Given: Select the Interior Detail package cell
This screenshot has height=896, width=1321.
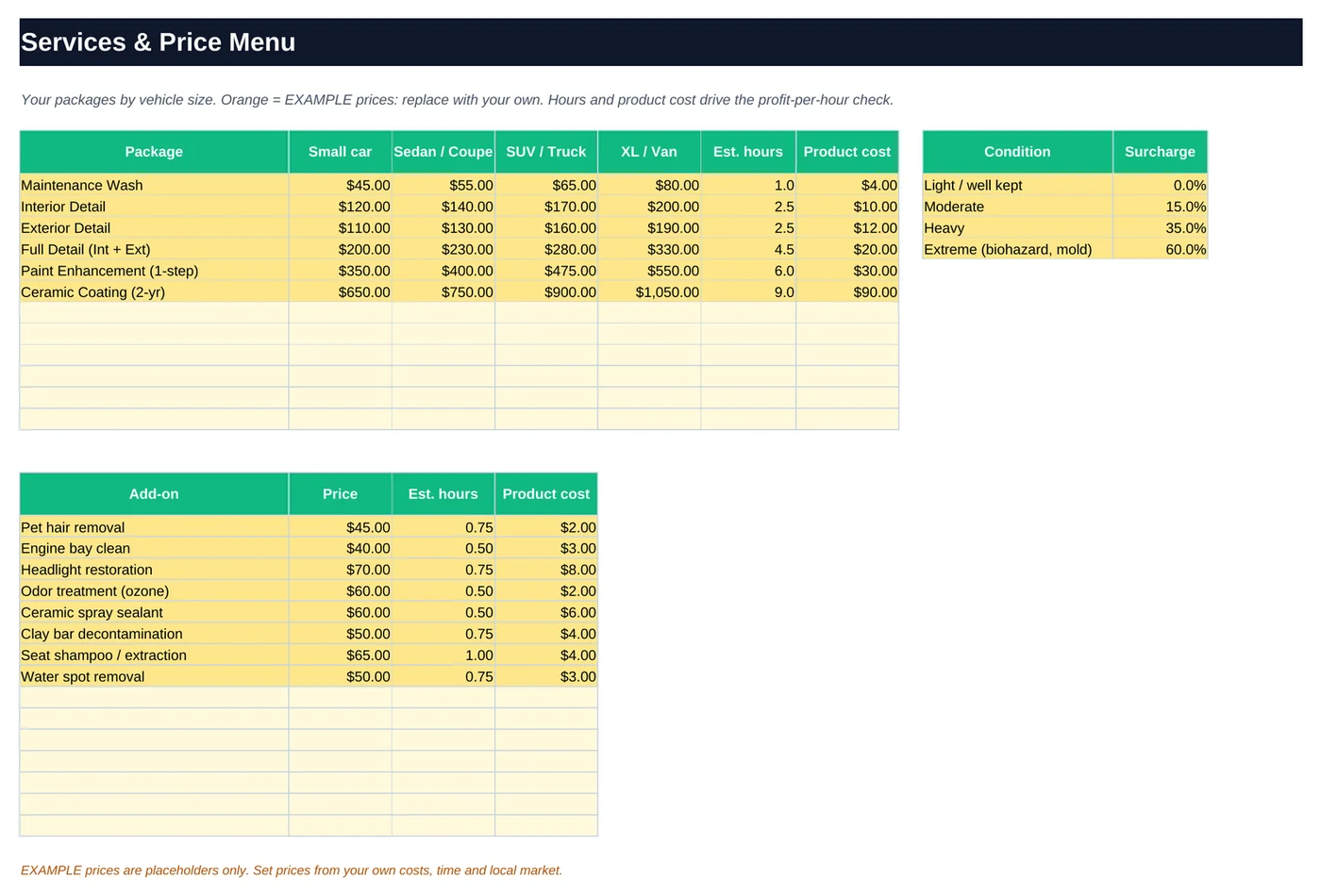Looking at the screenshot, I should tap(154, 207).
